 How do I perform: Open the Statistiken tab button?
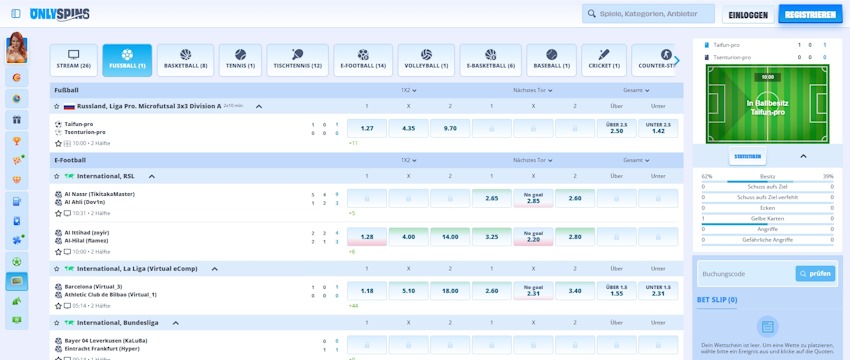(748, 156)
